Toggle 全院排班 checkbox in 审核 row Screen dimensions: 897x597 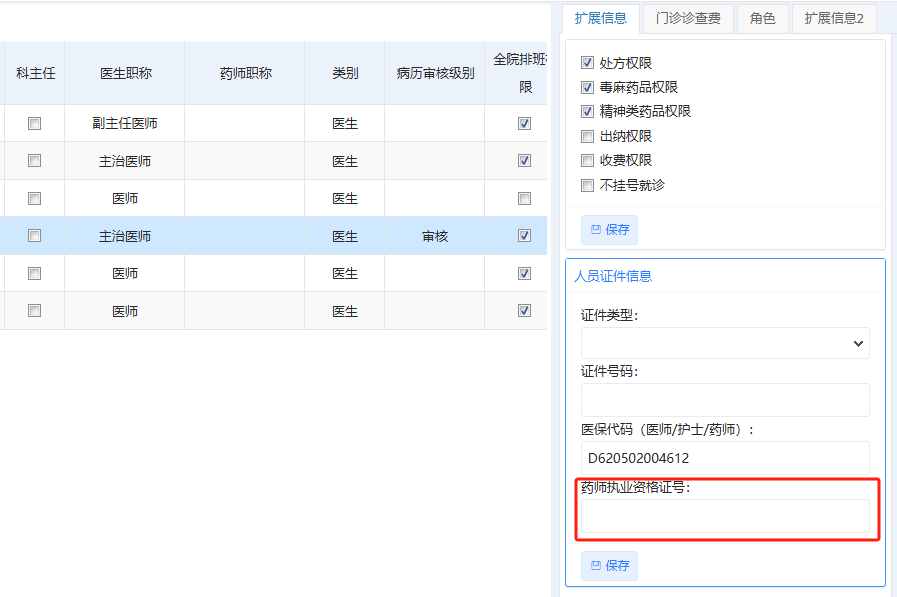click(x=524, y=236)
